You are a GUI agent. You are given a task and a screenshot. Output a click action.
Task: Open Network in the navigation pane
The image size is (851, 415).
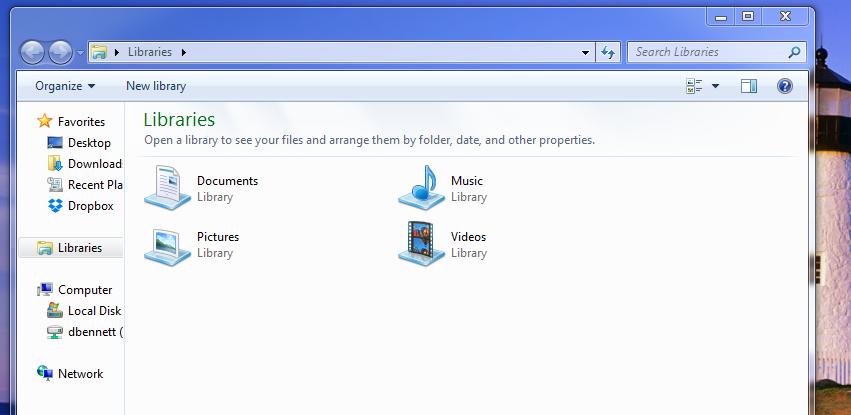80,374
